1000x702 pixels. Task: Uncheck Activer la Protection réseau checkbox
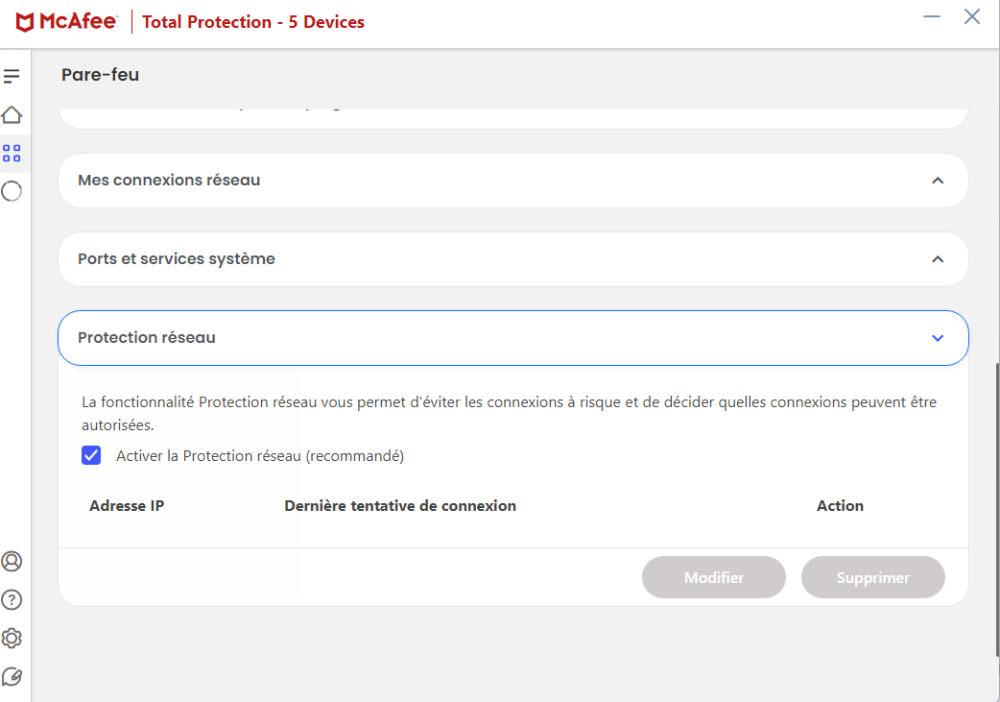click(x=92, y=456)
